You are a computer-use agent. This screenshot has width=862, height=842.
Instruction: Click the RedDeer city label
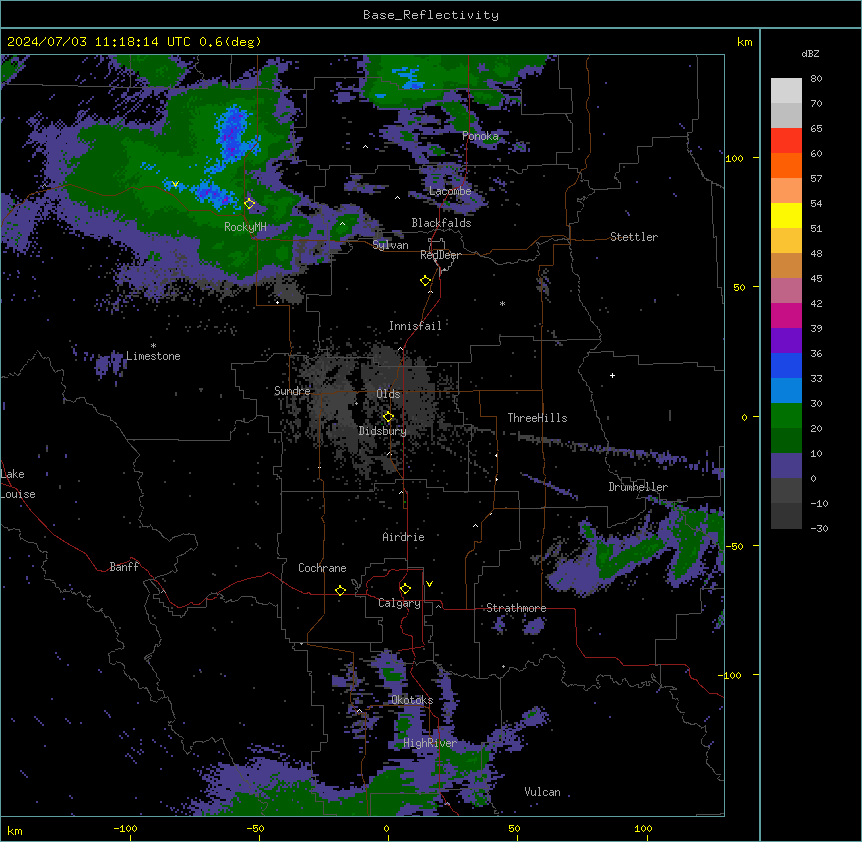[x=440, y=255]
